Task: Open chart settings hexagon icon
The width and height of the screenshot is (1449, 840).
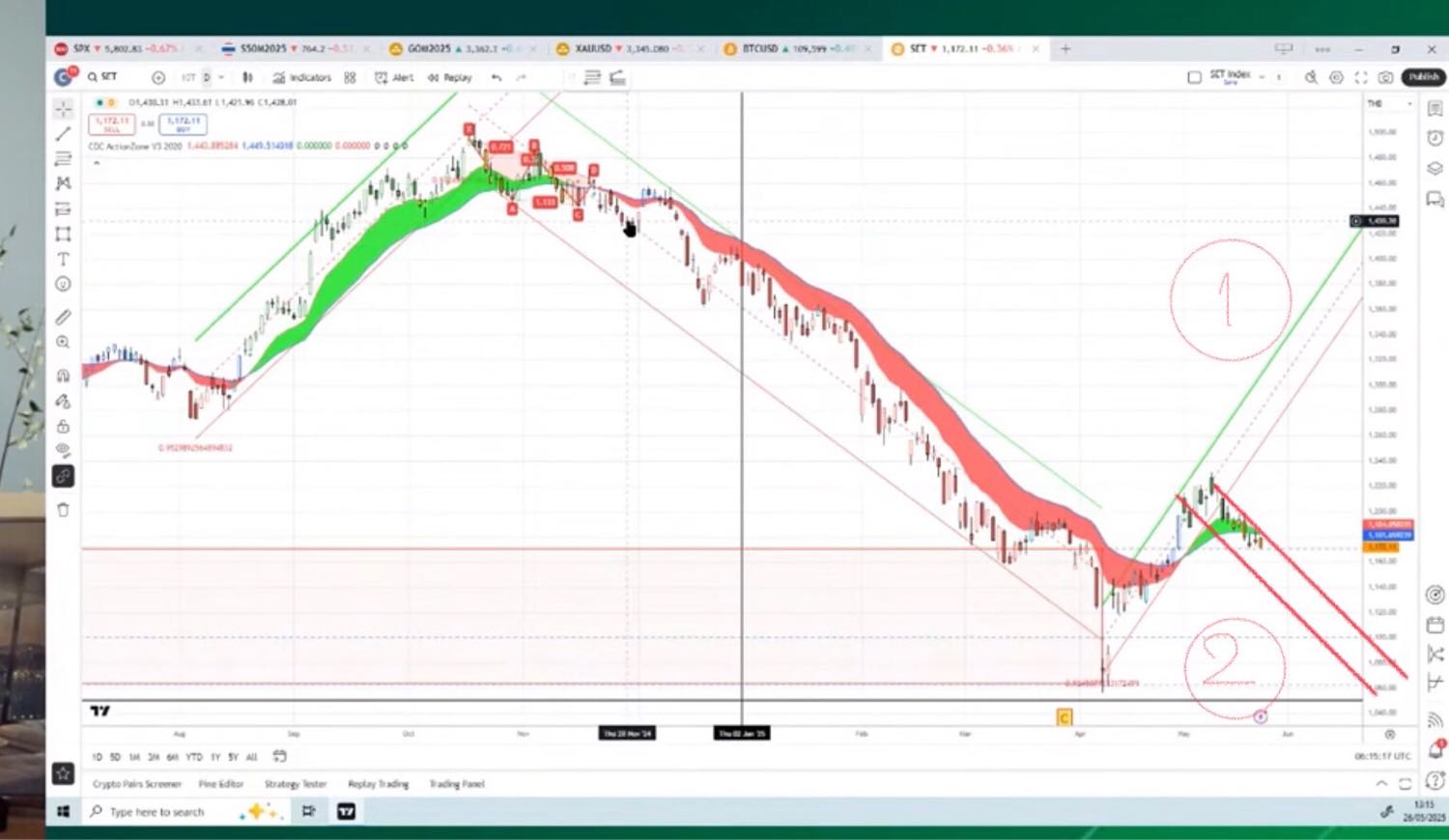Action: point(1336,77)
